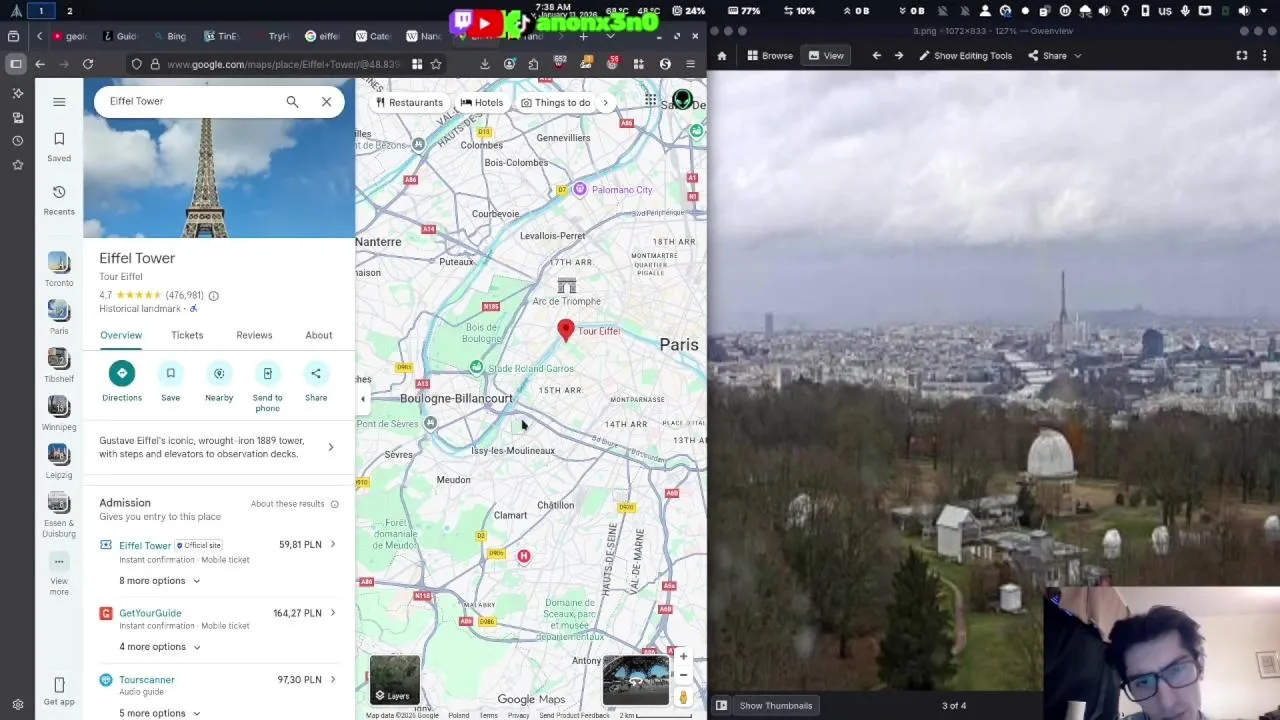The image size is (1280, 720).
Task: Click the browser URL address bar
Action: point(282,64)
